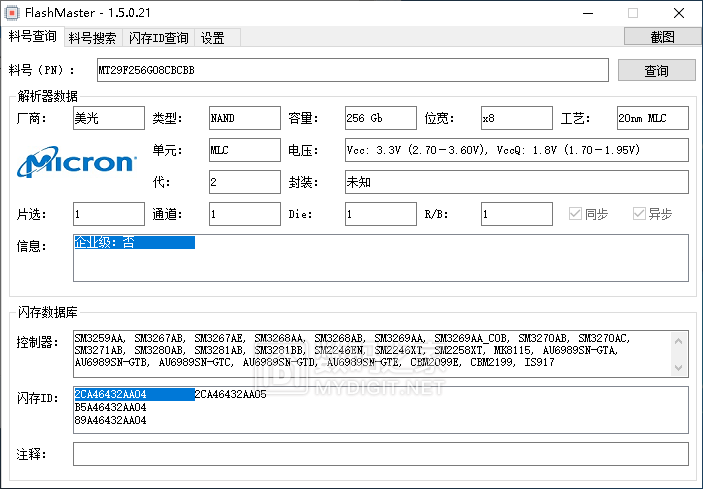Click the 片选 field
The width and height of the screenshot is (703, 489).
[109, 214]
